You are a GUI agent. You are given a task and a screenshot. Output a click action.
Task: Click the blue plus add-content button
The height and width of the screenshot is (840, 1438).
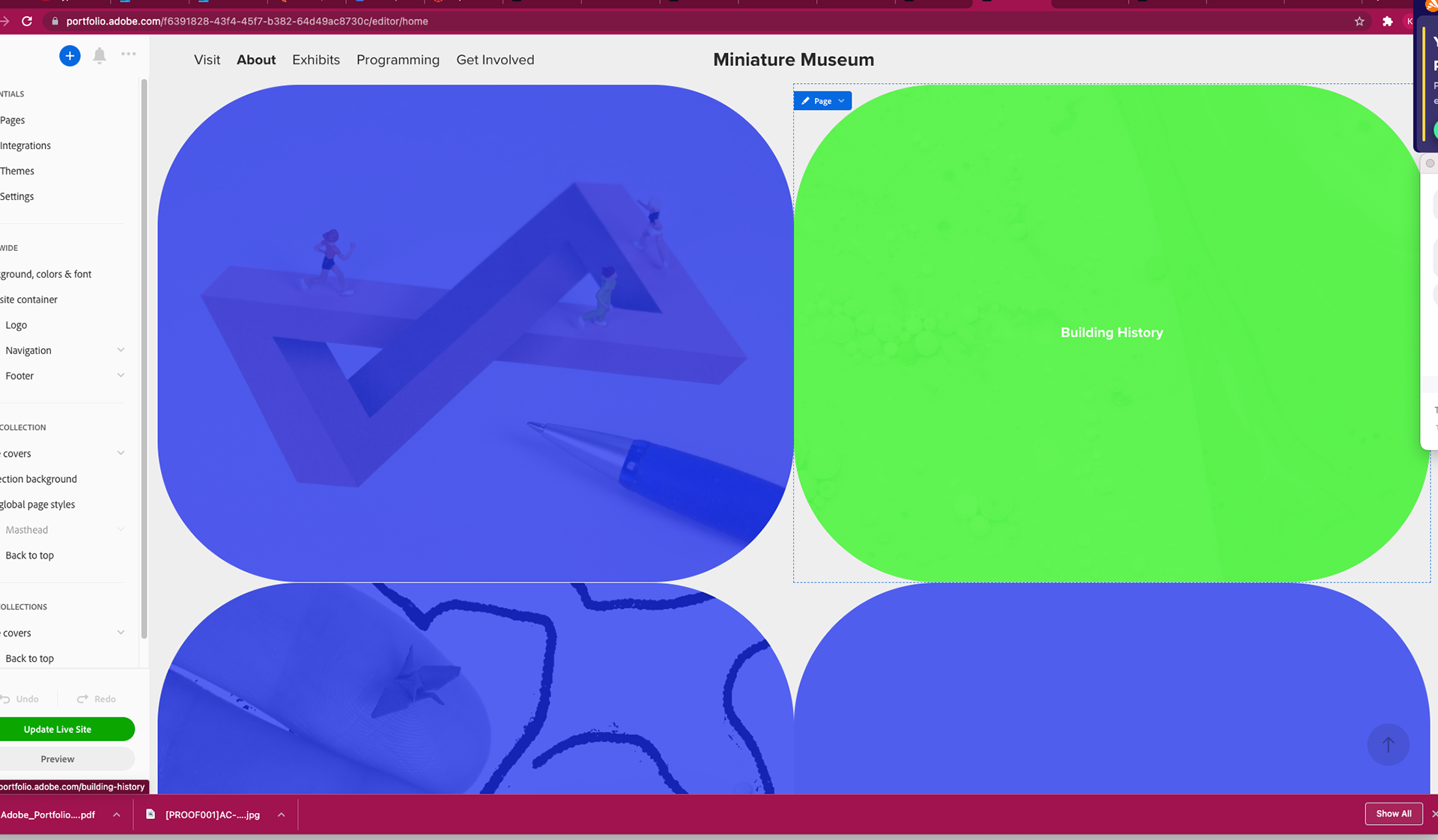pyautogui.click(x=70, y=55)
